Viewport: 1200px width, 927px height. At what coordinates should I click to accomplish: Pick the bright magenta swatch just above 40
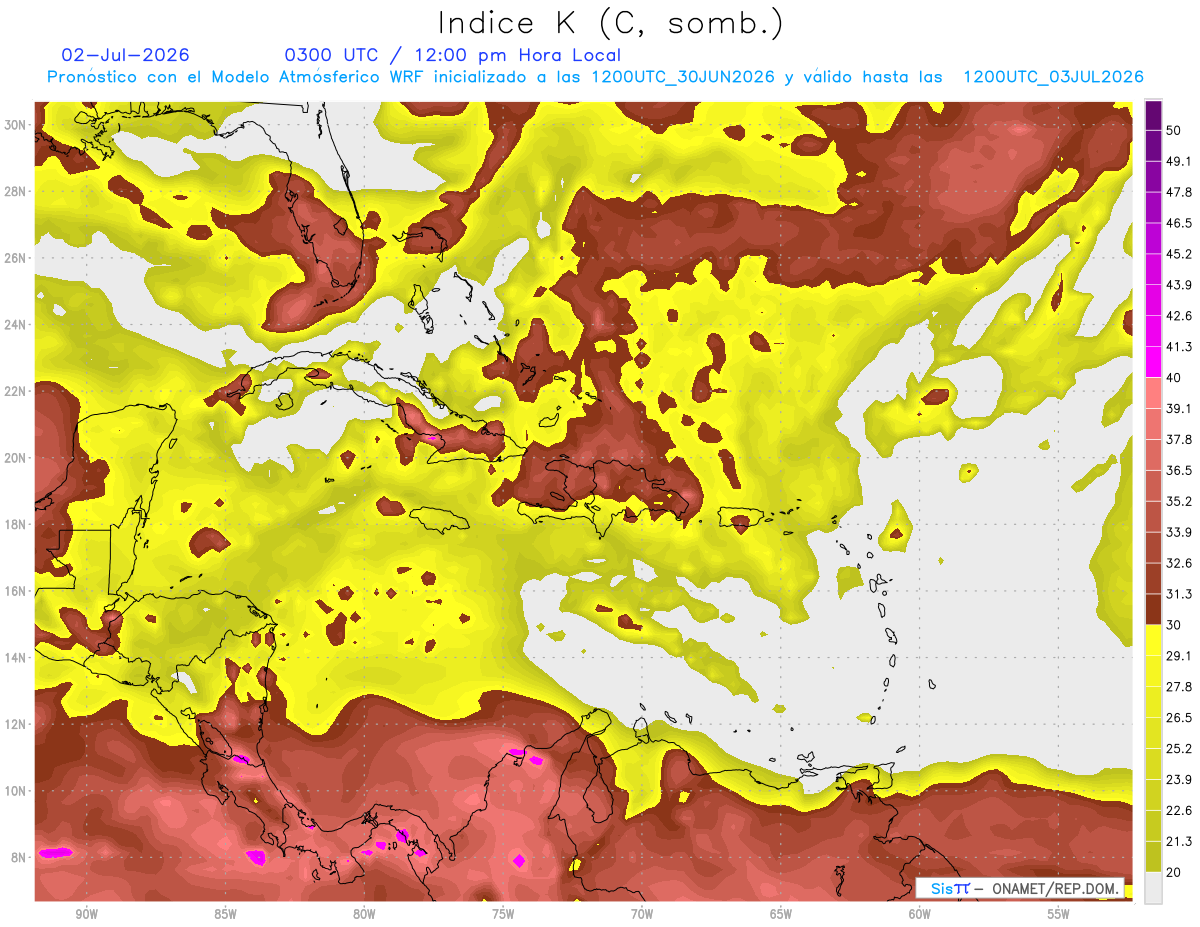(1153, 362)
